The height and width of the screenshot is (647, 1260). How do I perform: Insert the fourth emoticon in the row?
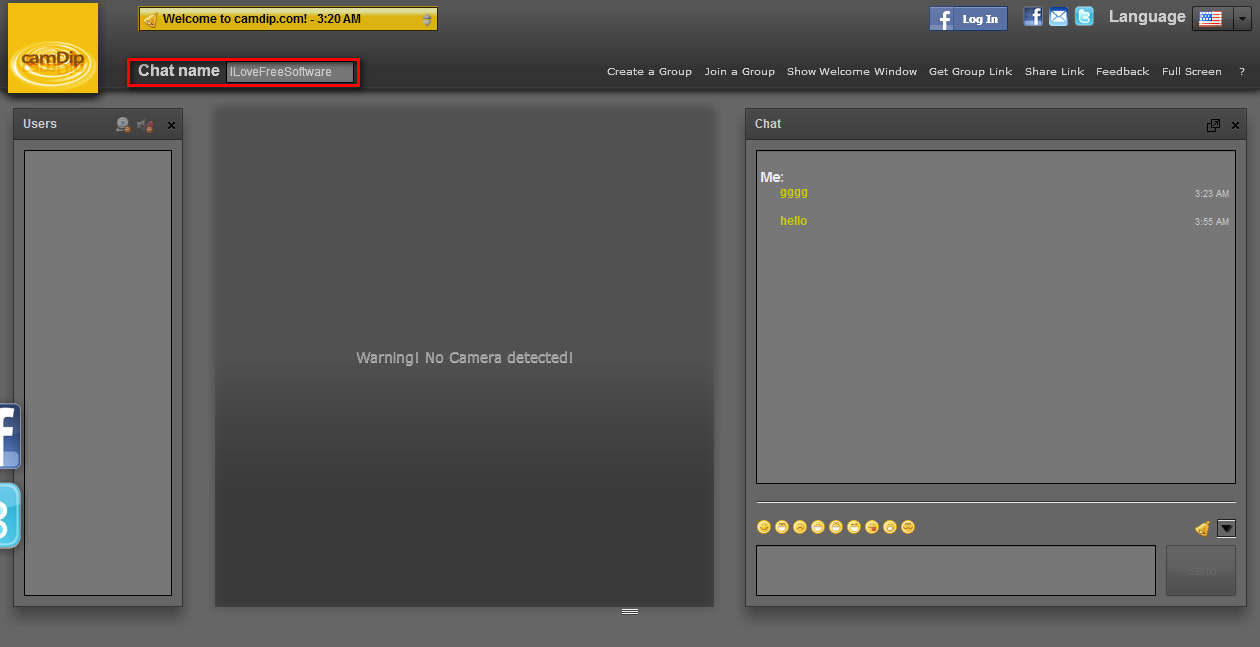(x=818, y=527)
